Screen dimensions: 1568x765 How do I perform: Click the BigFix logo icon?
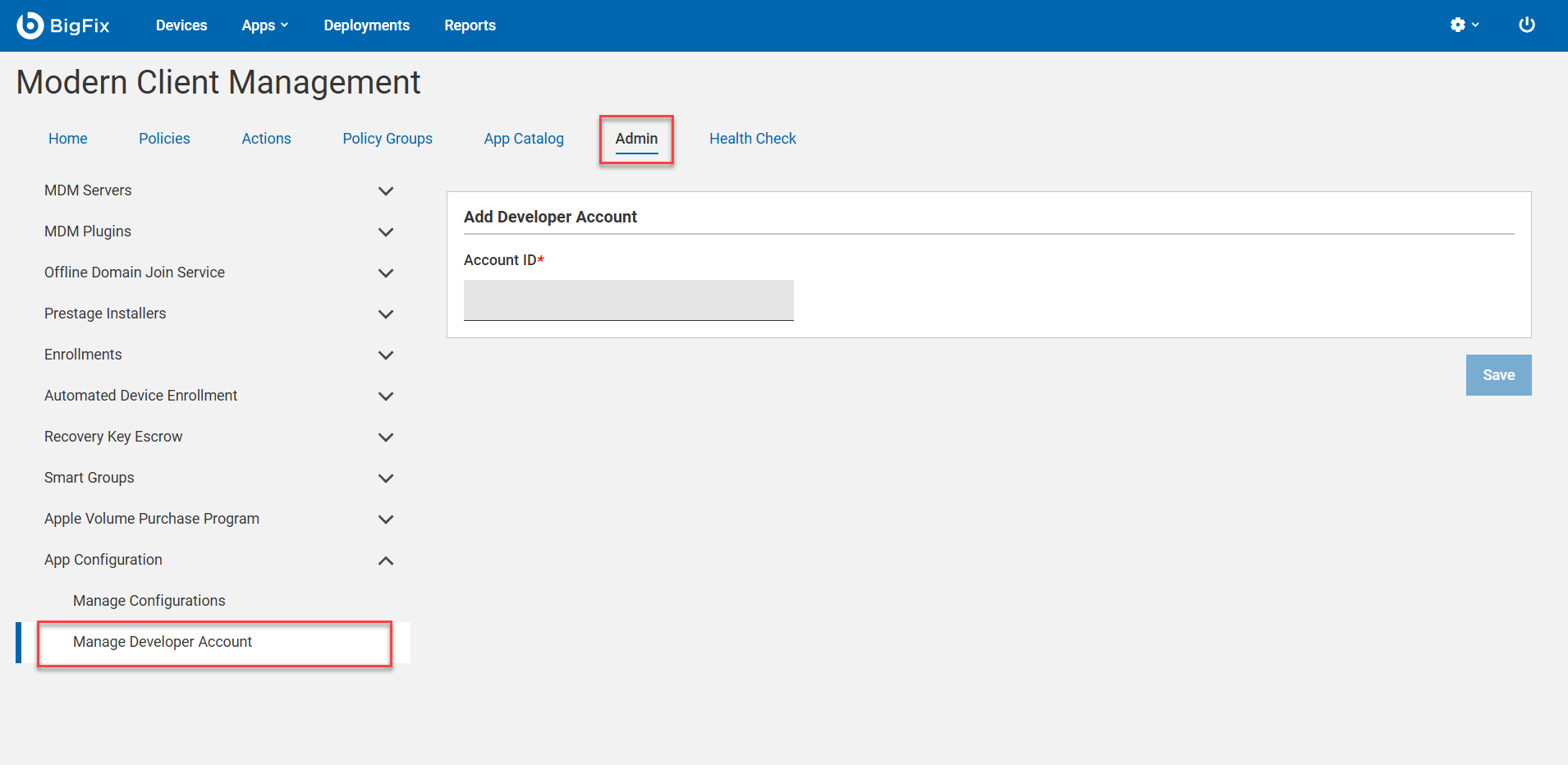pos(30,25)
